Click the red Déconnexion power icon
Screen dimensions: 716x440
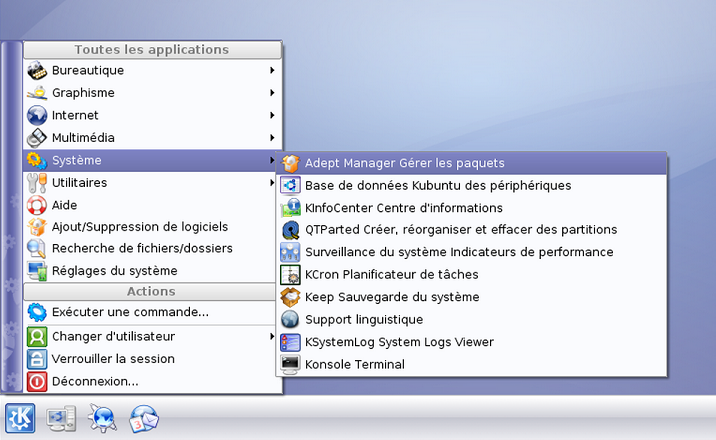(37, 381)
